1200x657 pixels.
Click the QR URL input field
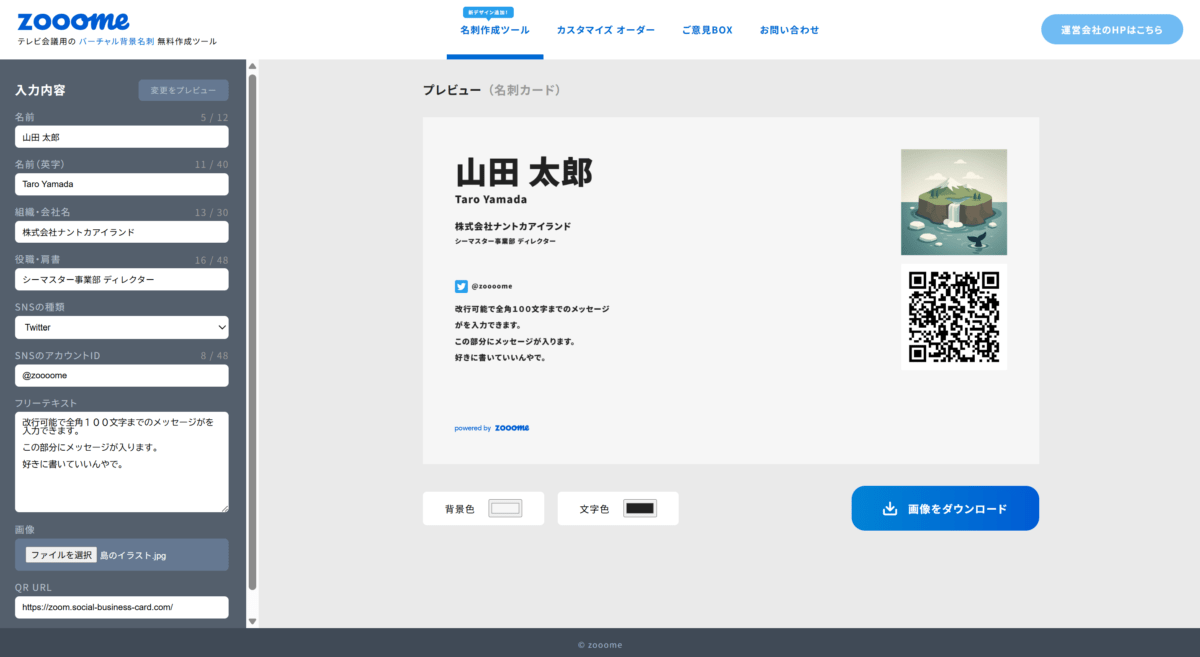121,607
